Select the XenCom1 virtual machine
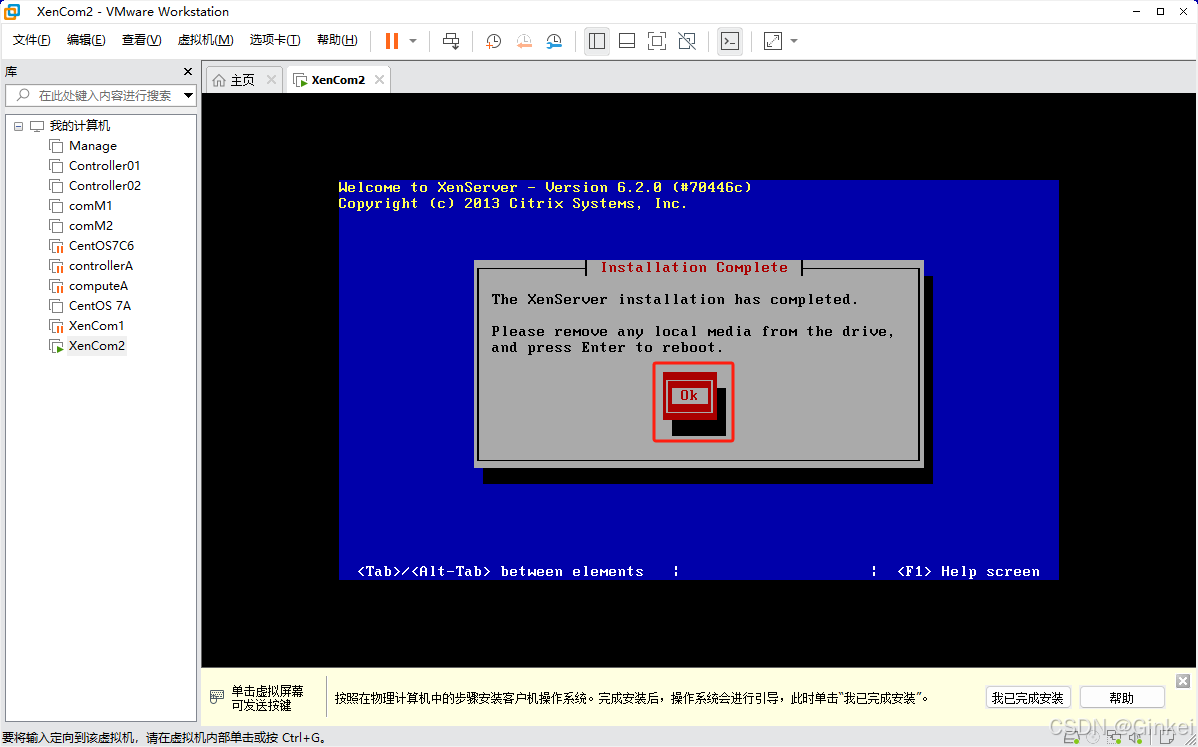The height and width of the screenshot is (747, 1198). (96, 325)
